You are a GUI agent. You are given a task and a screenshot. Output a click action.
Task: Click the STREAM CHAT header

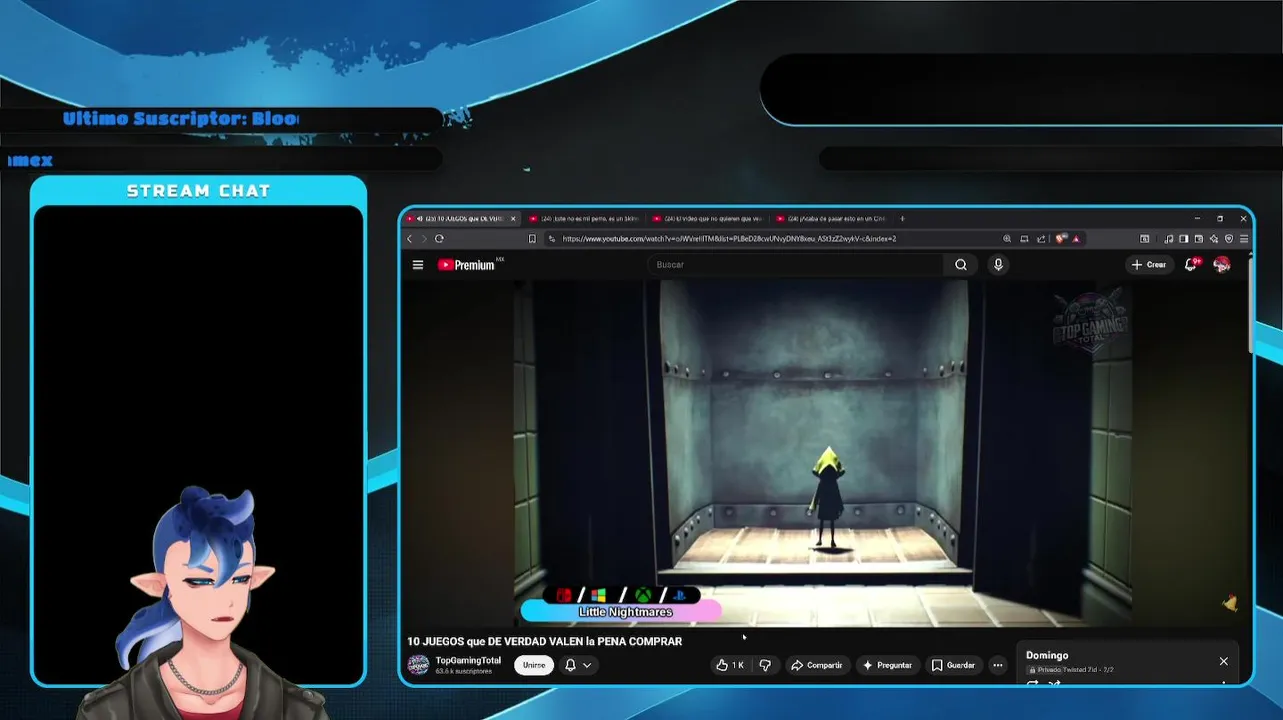[x=198, y=191]
